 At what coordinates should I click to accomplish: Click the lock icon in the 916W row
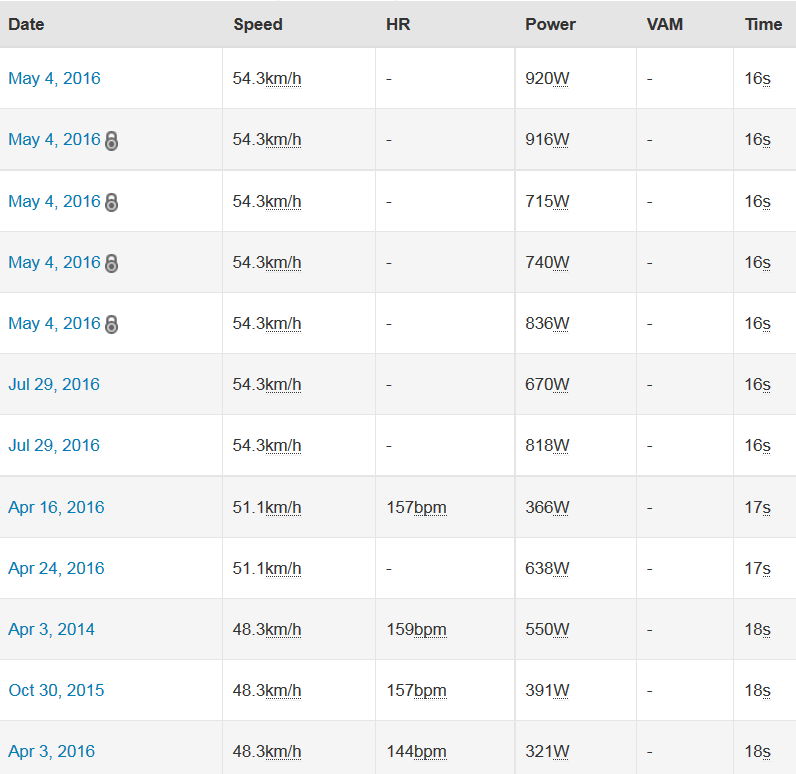tap(112, 141)
